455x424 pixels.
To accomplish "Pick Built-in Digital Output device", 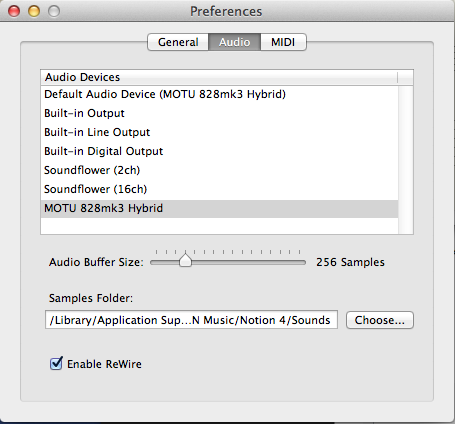I will point(219,151).
